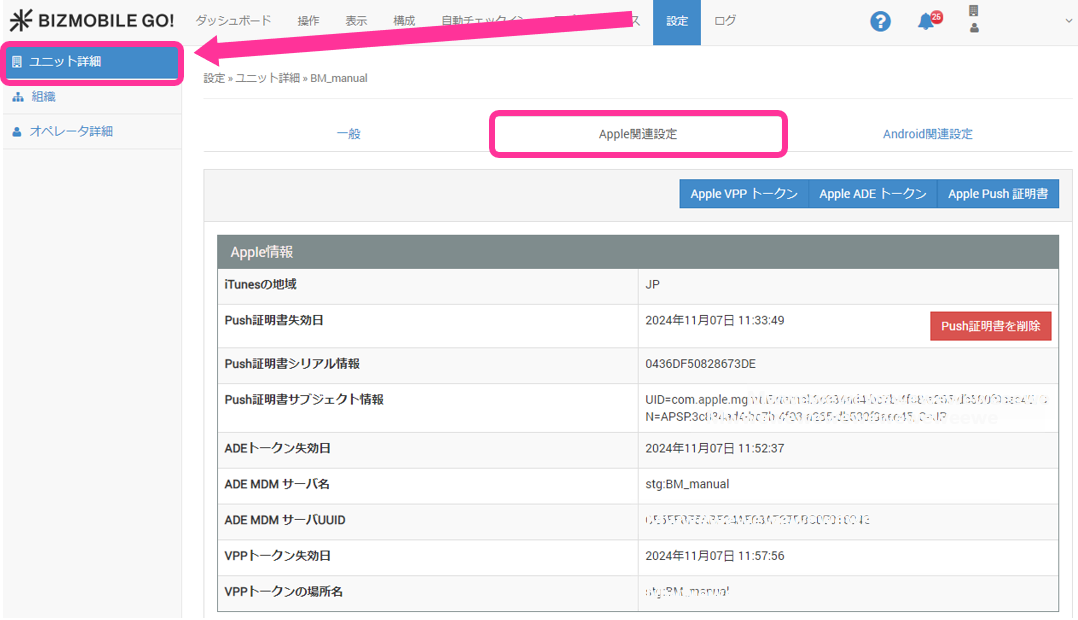Open the 表示 menu
Viewport: 1078px width, 620px height.
click(x=356, y=21)
